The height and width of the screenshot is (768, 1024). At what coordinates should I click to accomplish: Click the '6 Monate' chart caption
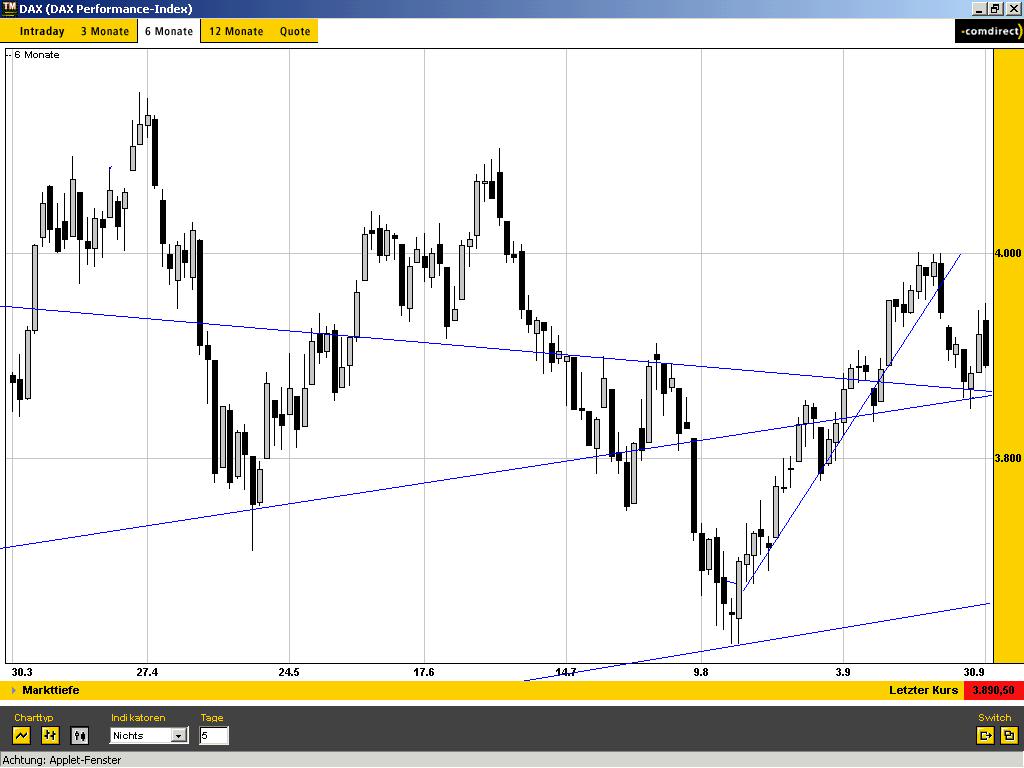click(x=37, y=55)
